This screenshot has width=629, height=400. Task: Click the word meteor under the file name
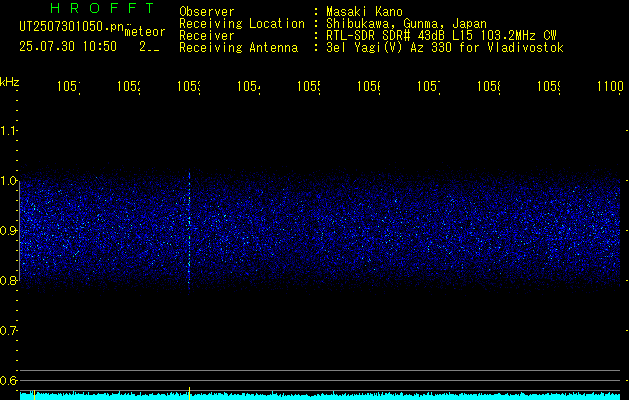click(x=145, y=32)
